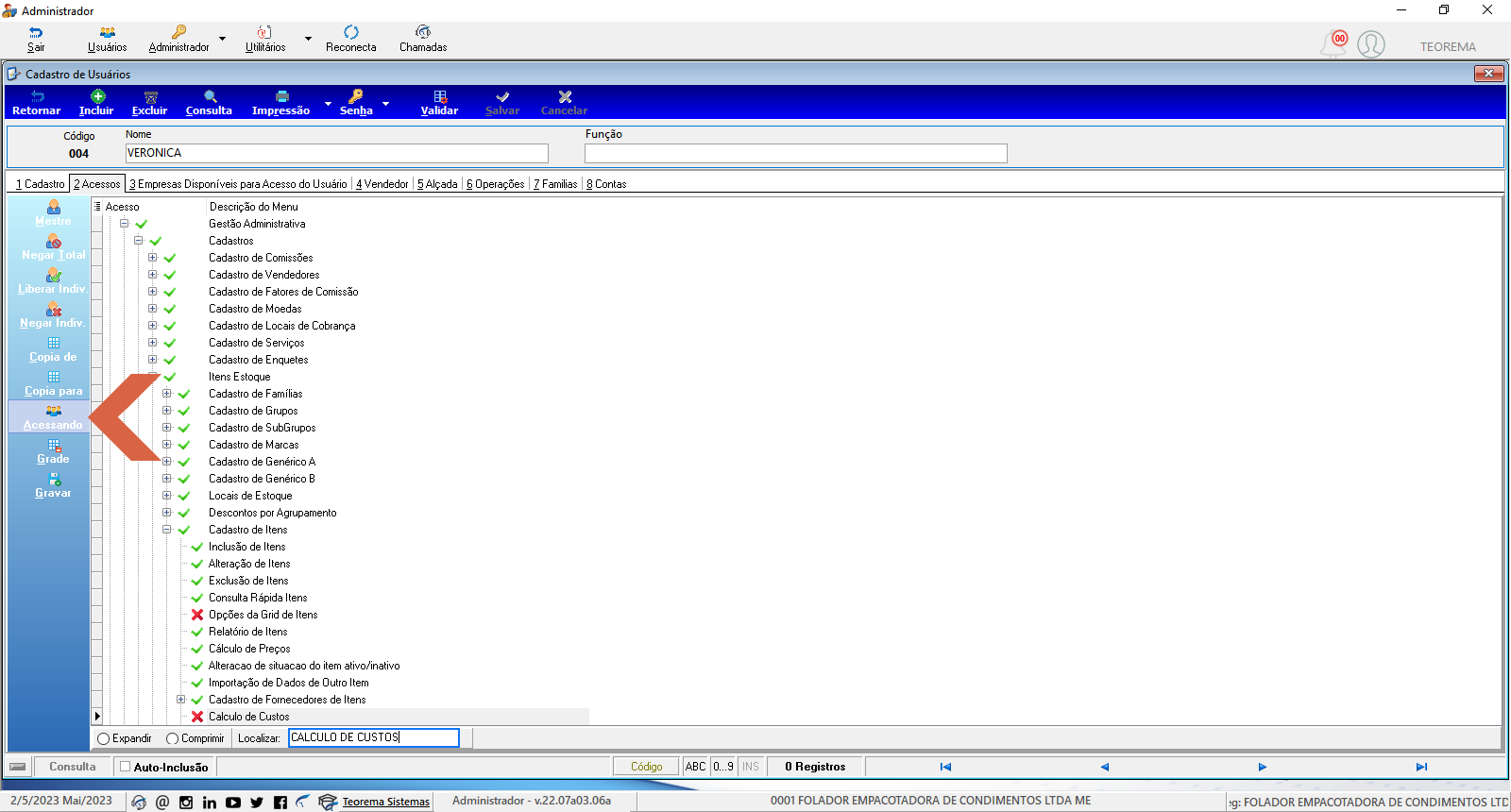Click the Mestre sidebar icon
This screenshot has width=1511, height=812.
tap(54, 206)
